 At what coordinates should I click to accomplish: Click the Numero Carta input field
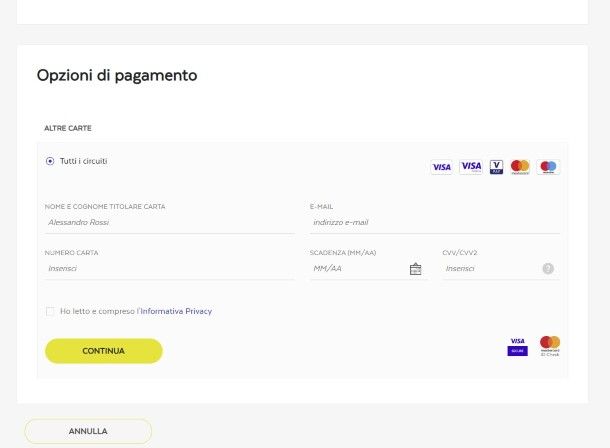(x=168, y=268)
